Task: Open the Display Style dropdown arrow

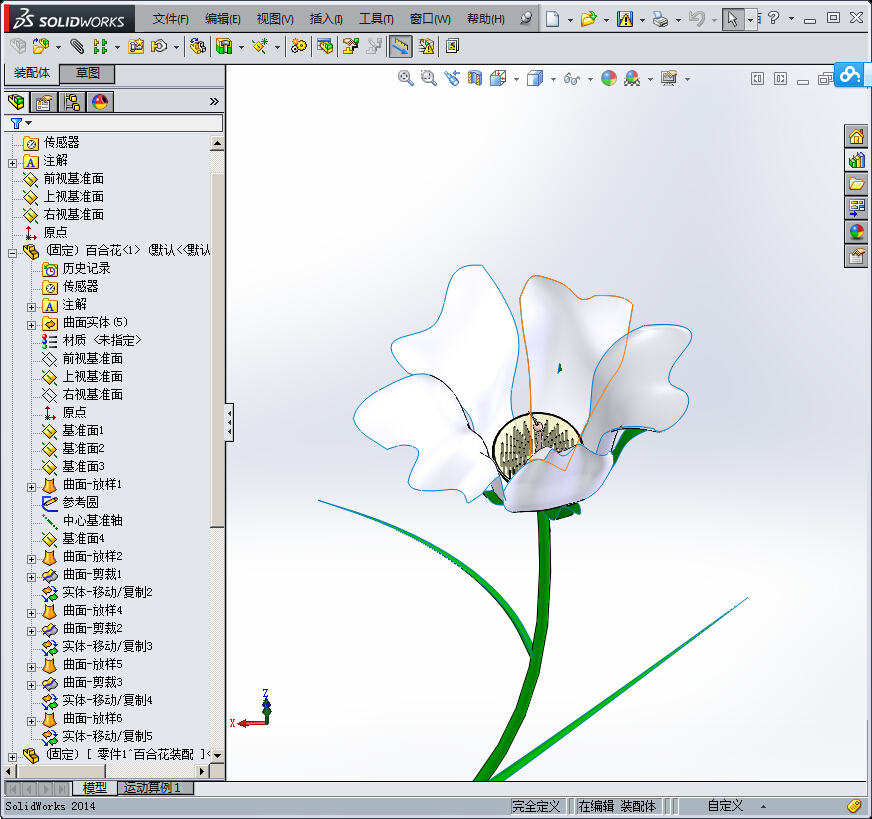Action: click(553, 77)
